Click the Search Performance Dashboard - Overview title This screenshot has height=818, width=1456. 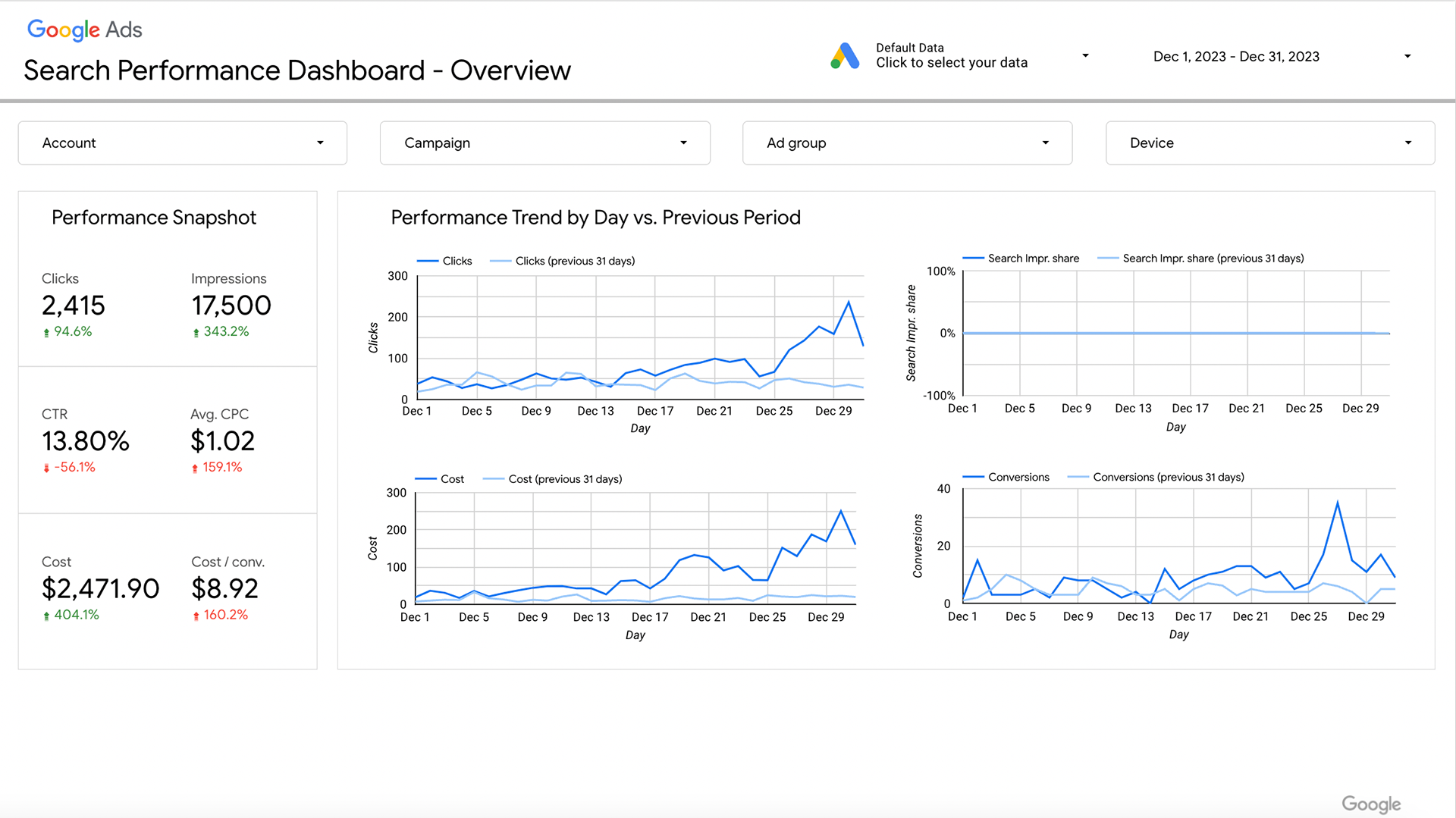click(x=297, y=71)
